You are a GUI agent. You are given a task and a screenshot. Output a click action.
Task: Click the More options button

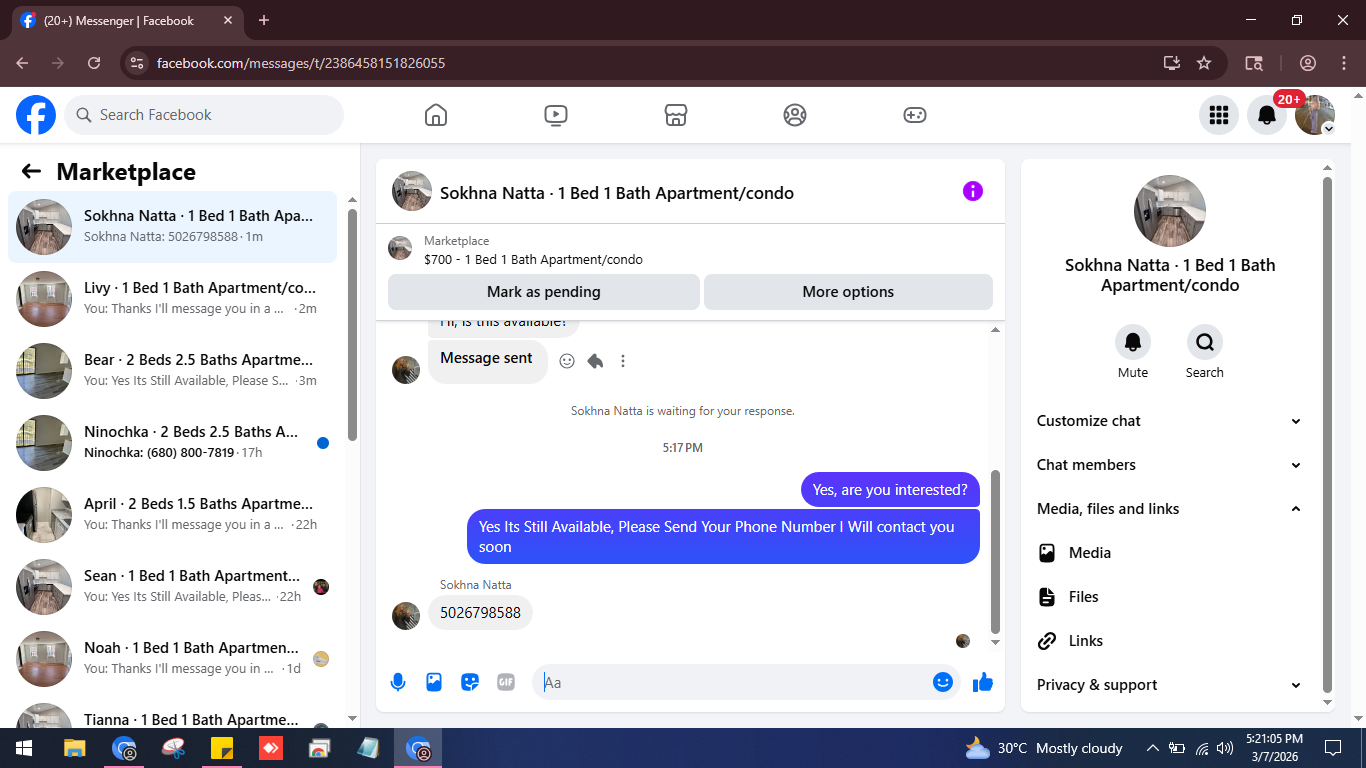pos(848,292)
